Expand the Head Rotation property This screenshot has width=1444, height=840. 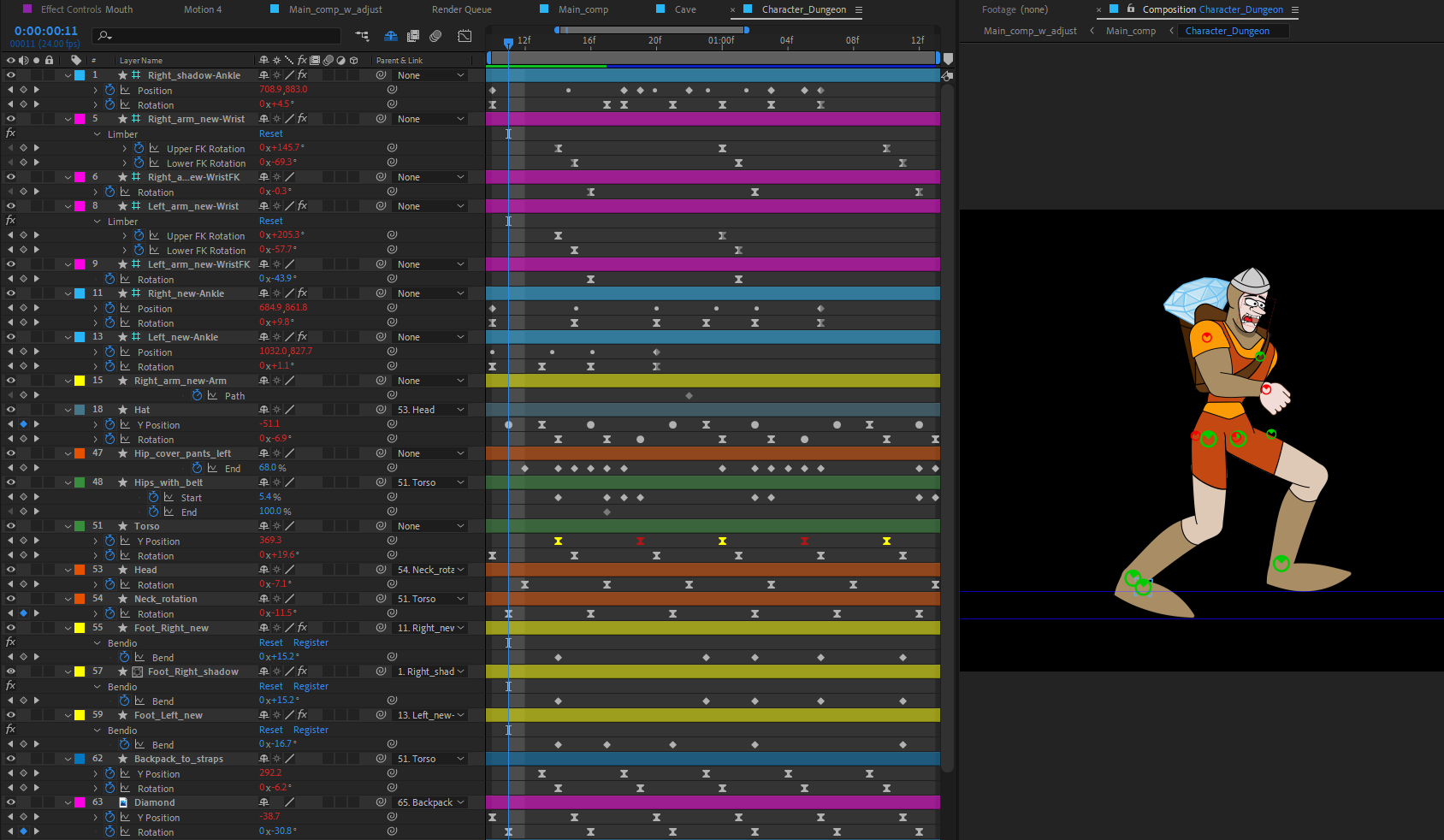[95, 584]
